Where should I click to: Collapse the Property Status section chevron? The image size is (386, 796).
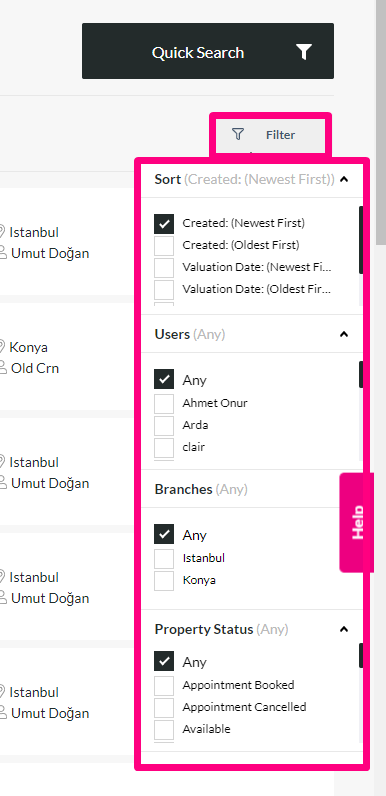point(344,629)
